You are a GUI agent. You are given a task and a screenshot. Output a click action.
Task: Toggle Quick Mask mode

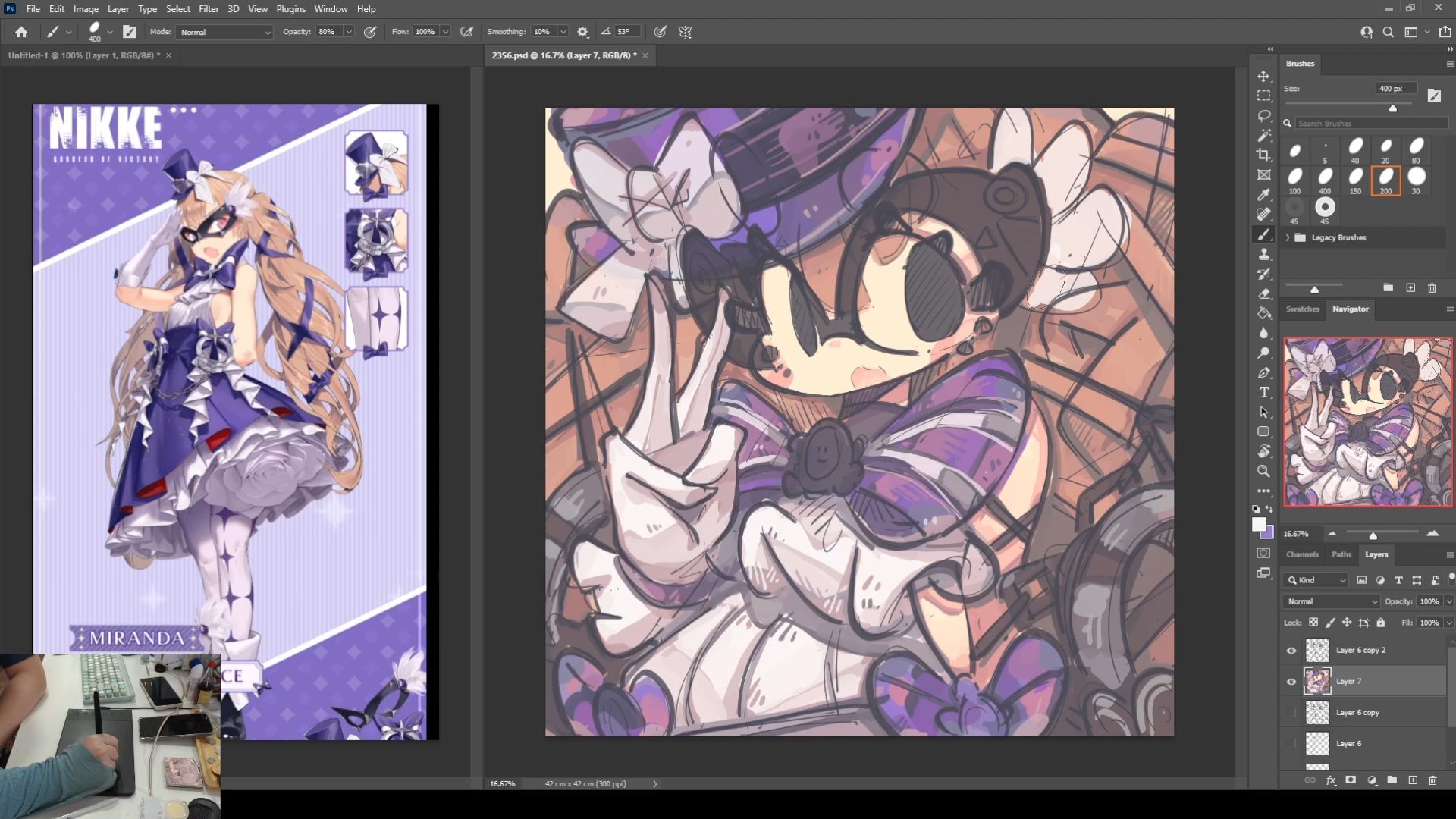point(1263,553)
